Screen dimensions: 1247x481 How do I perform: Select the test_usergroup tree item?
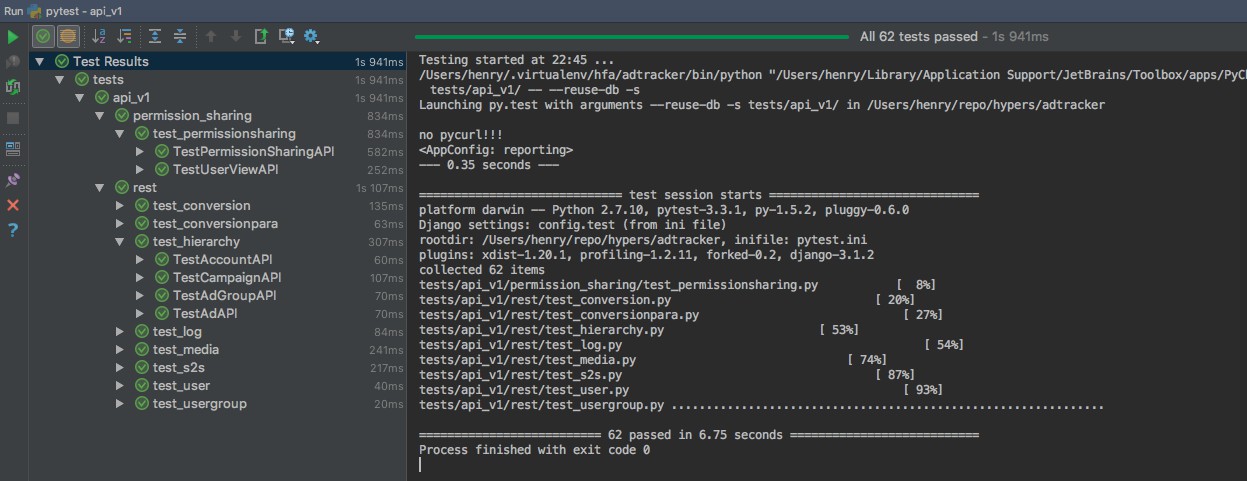[x=199, y=404]
